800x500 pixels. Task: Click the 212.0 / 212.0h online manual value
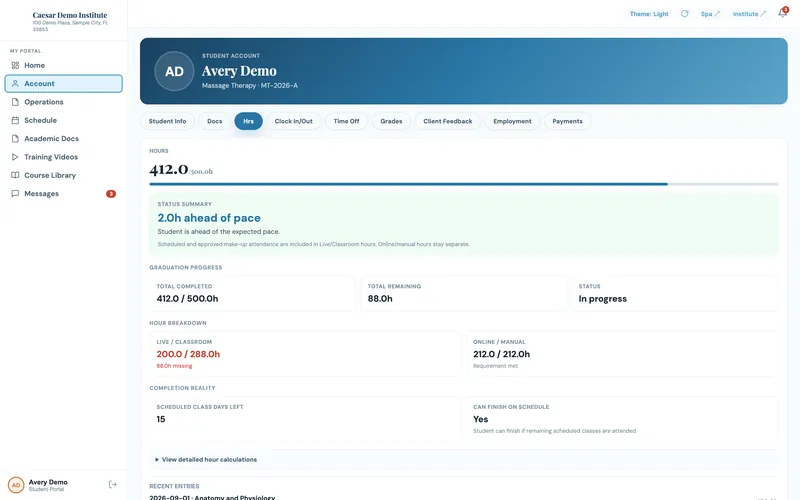(502, 354)
